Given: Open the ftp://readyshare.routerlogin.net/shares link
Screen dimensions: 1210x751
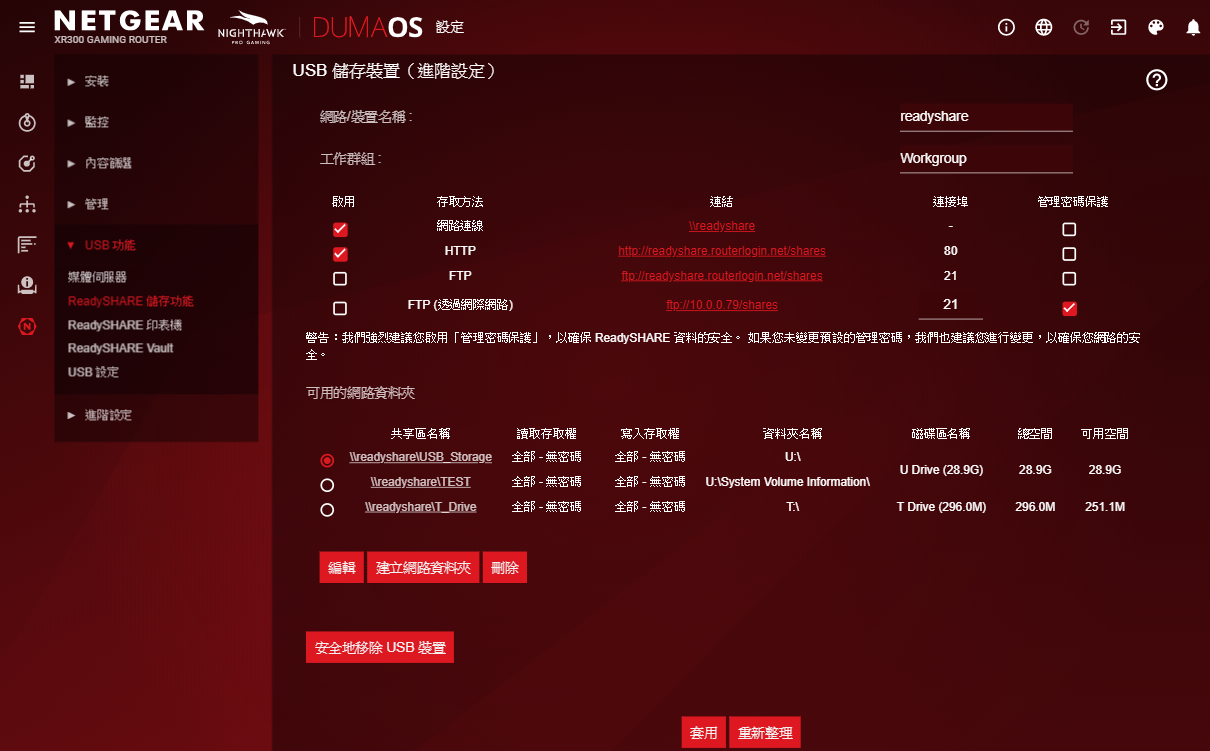Looking at the screenshot, I should 722,276.
